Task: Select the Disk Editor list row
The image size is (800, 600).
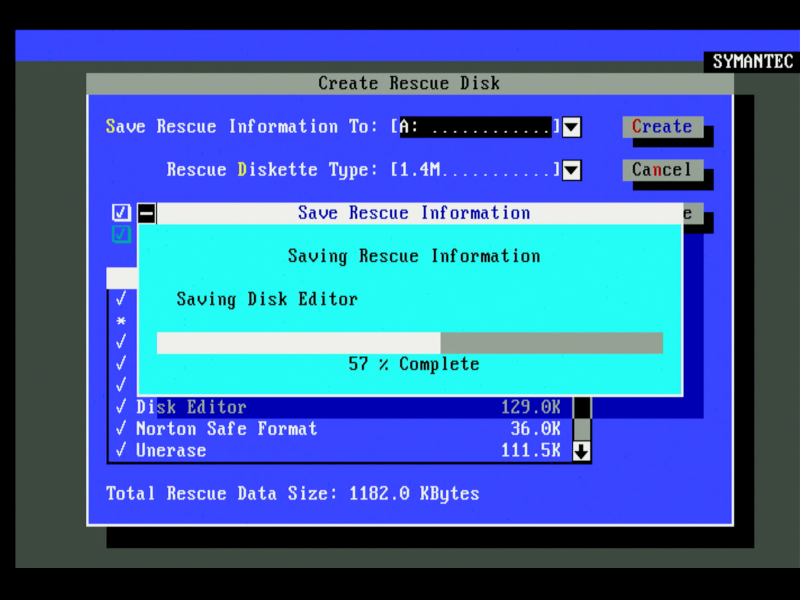Action: coord(340,407)
